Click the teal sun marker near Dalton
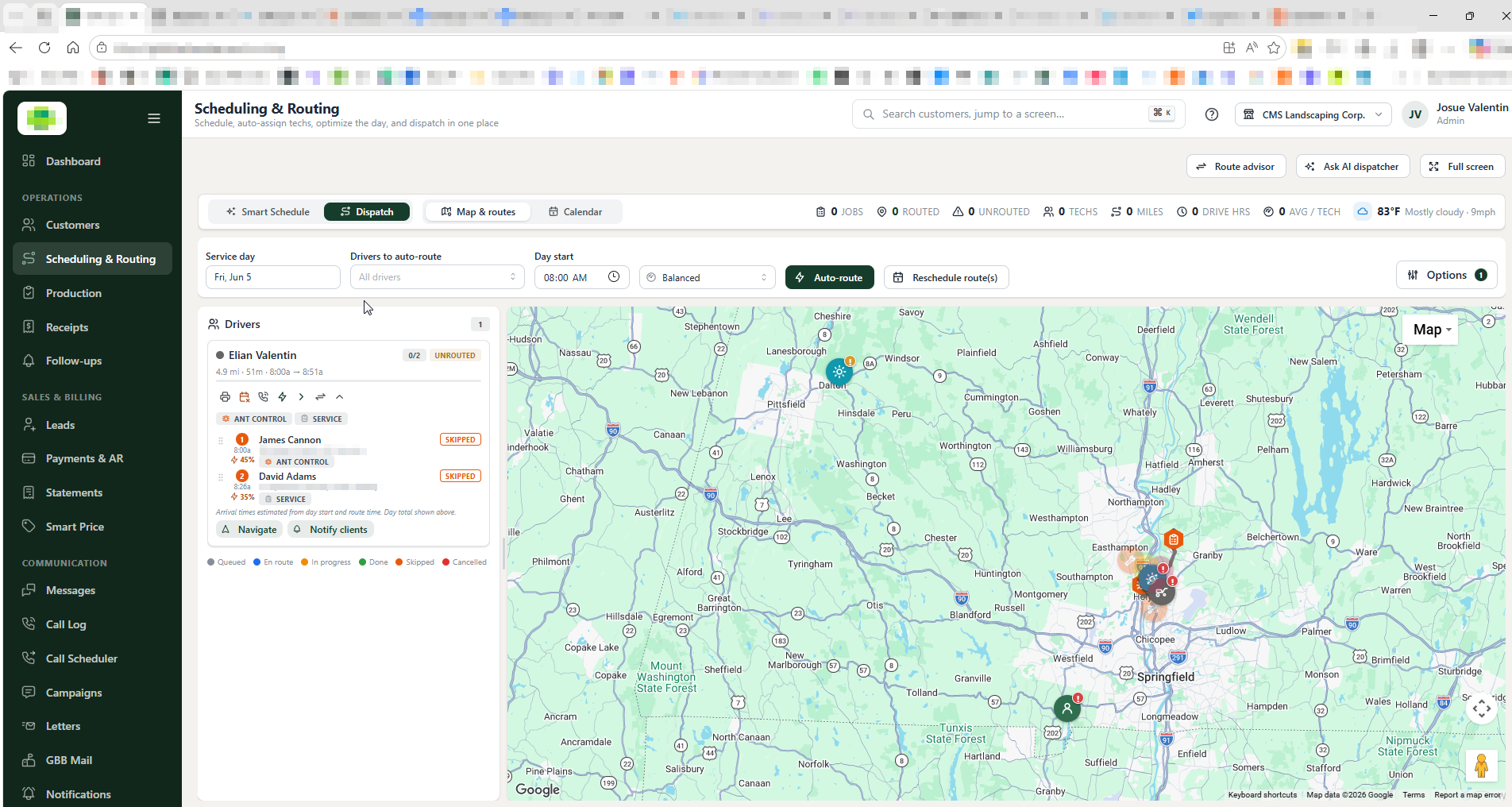This screenshot has width=1512, height=807. click(x=839, y=371)
